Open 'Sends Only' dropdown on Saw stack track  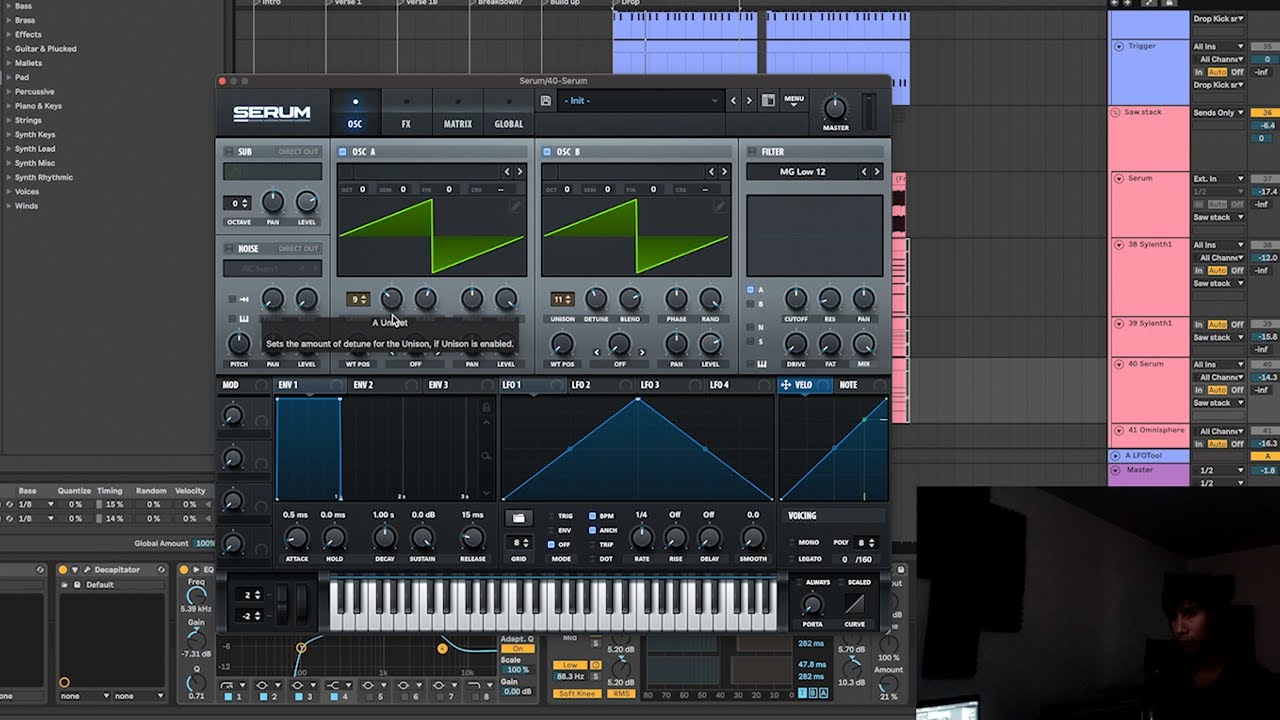(x=1218, y=113)
